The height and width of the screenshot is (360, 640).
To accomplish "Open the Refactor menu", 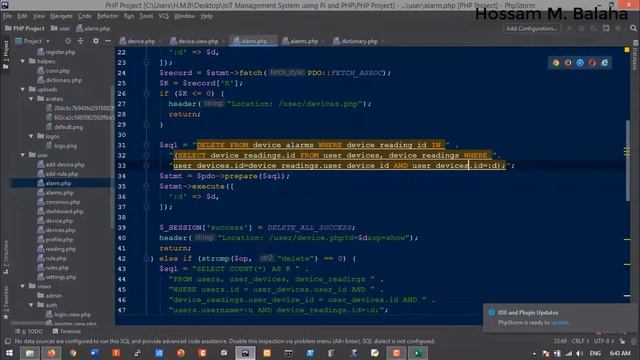I will pyautogui.click(x=107, y=16).
